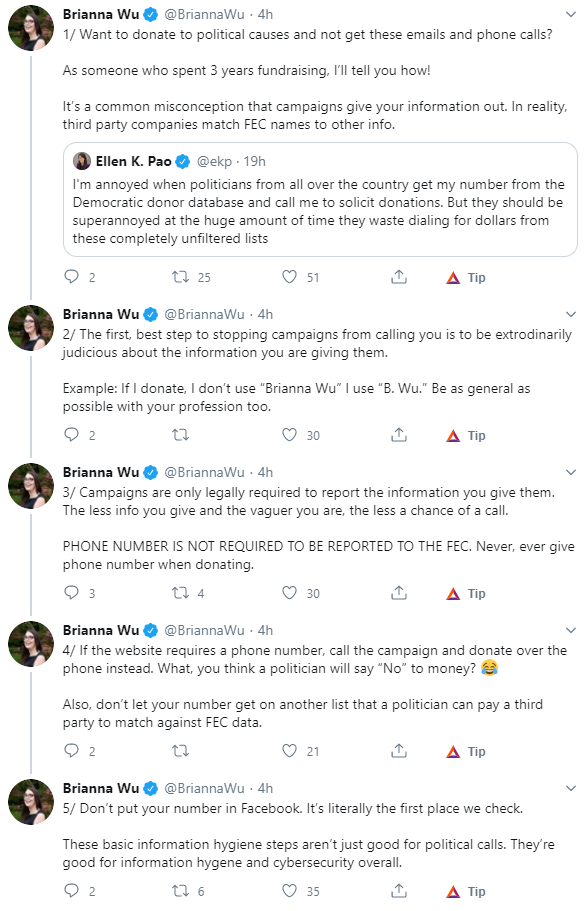Reply to the 4/ tweet about website requirements
The height and width of the screenshot is (911, 587).
pos(71,751)
